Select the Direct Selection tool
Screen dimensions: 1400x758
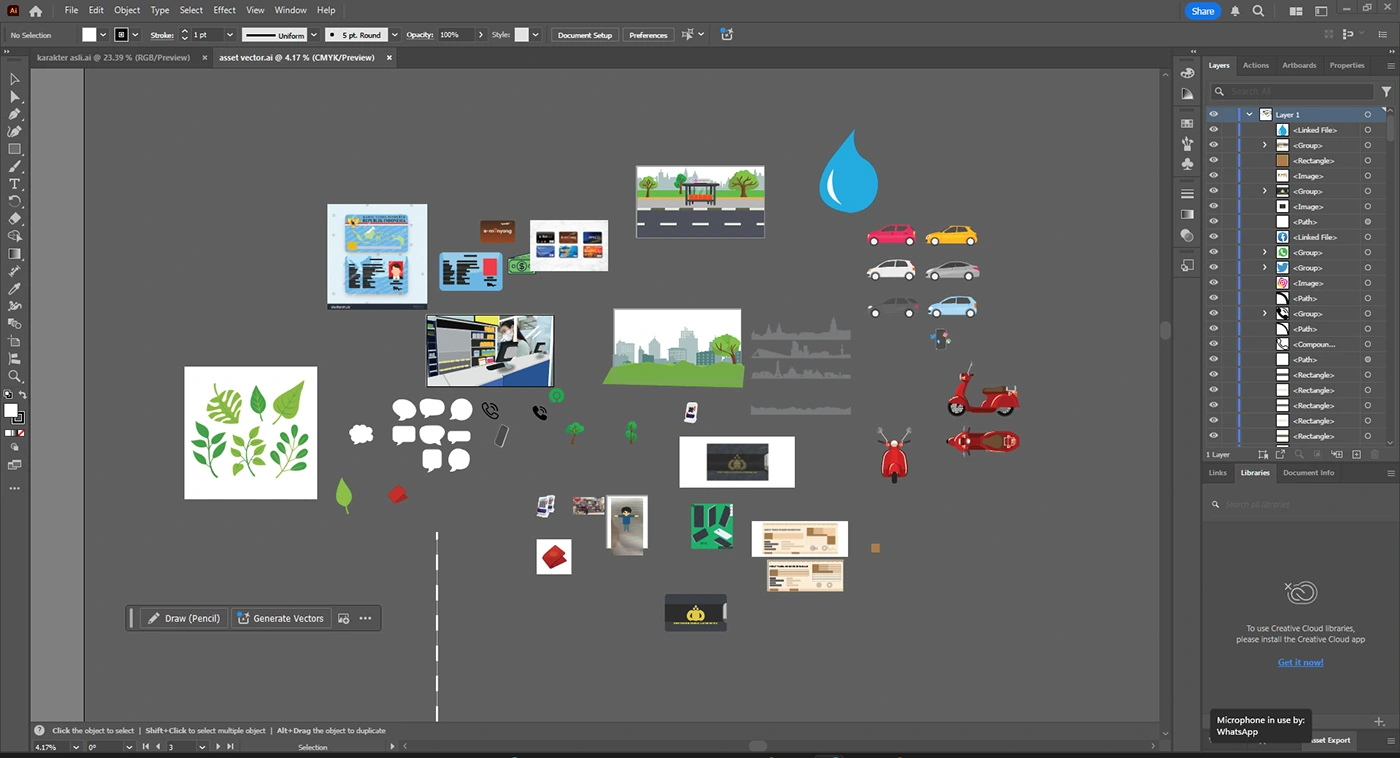click(x=15, y=97)
